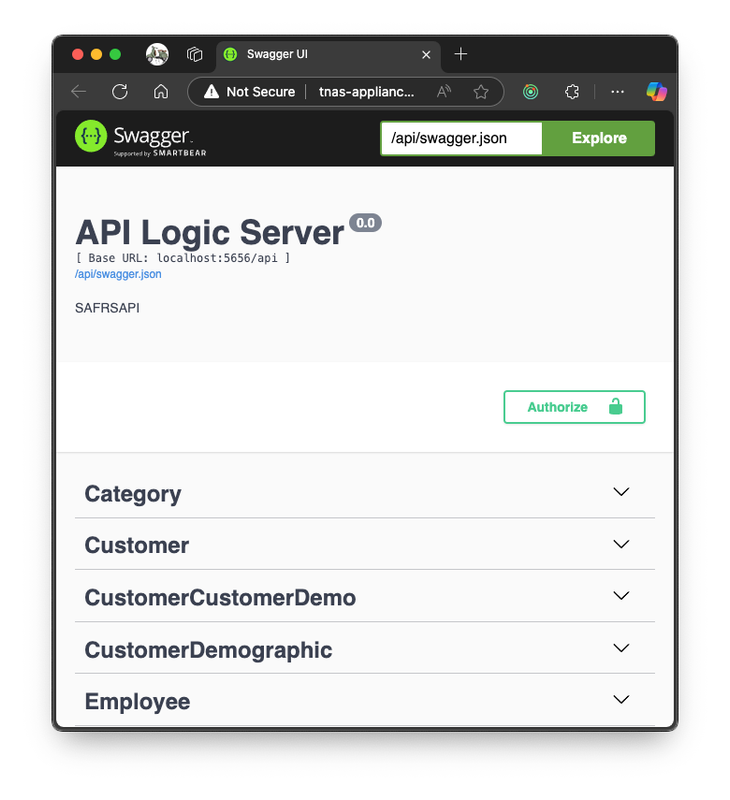Open the user profile avatar

[x=157, y=54]
